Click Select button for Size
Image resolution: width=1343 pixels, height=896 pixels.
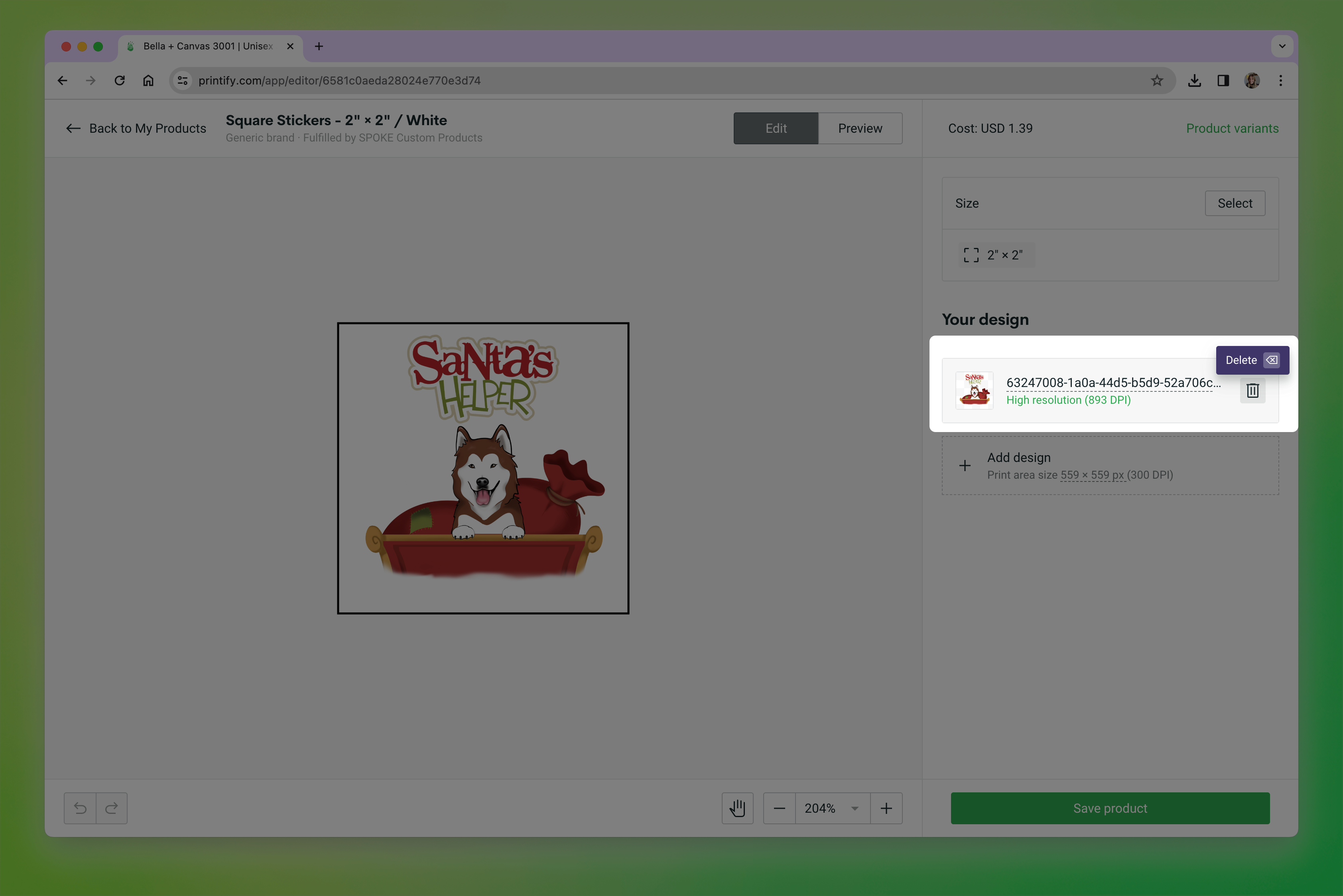pyautogui.click(x=1235, y=203)
